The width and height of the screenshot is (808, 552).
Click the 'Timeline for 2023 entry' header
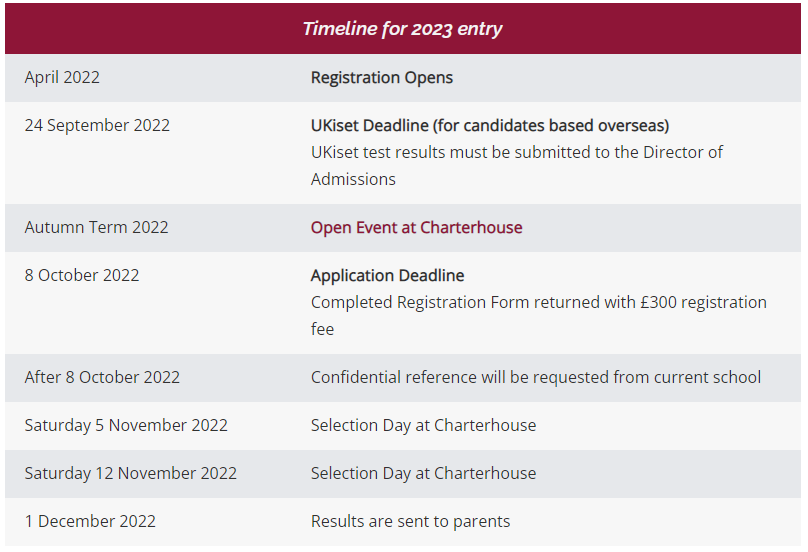(x=403, y=28)
